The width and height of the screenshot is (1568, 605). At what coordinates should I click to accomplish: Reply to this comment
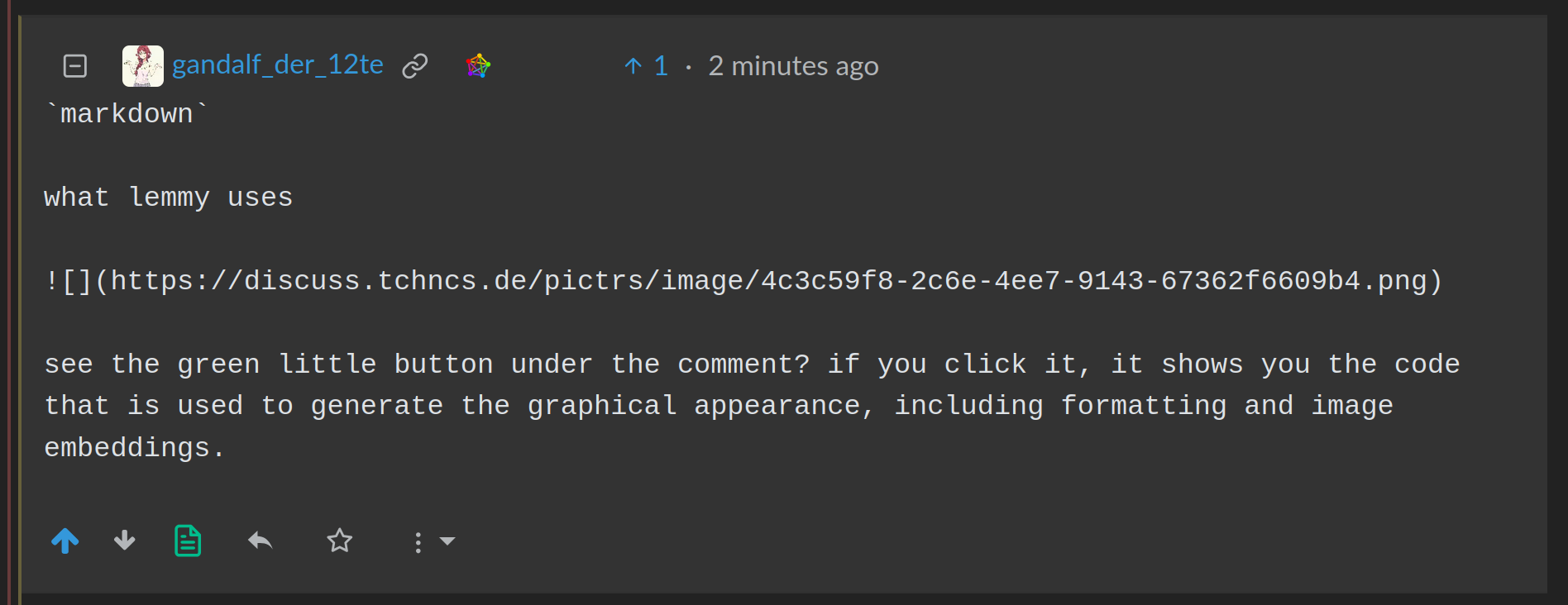tap(260, 541)
